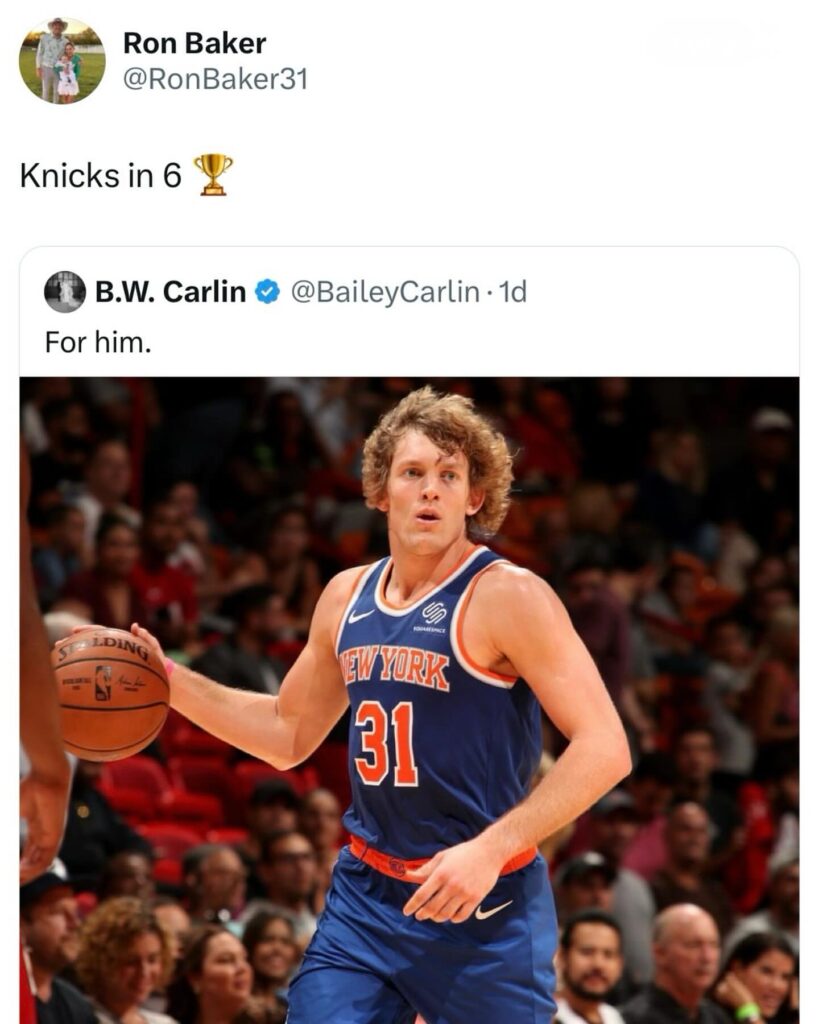Screen dimensions: 819x1024
Task: Open the quoted basketball player photo
Action: pos(410,700)
